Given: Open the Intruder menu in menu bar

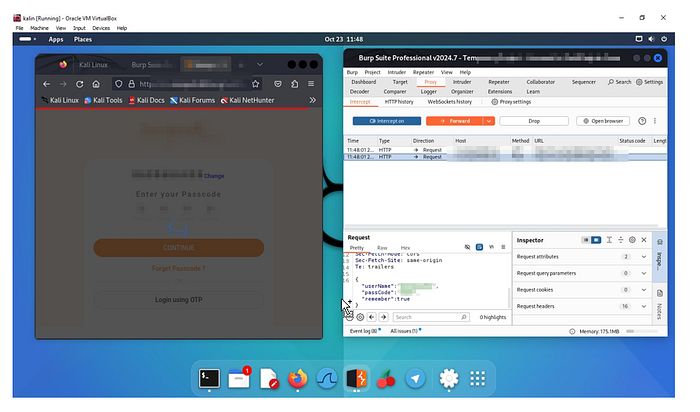Looking at the screenshot, I should tap(396, 72).
